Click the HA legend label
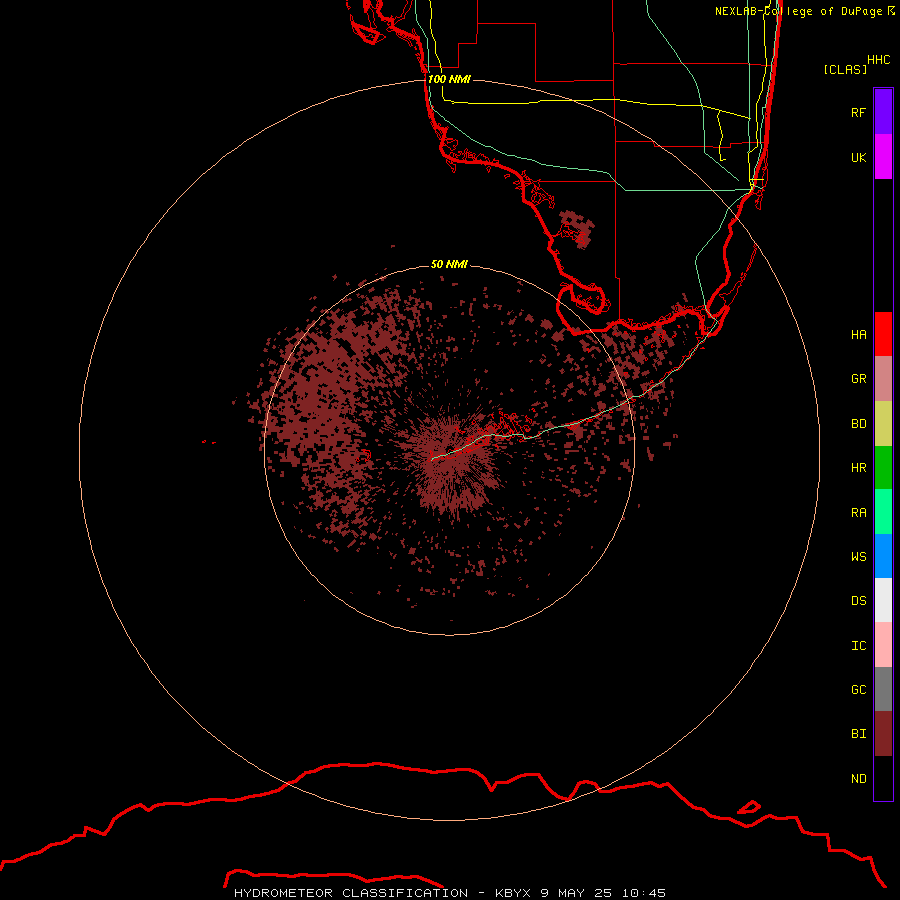The image size is (900, 900). pos(859,335)
